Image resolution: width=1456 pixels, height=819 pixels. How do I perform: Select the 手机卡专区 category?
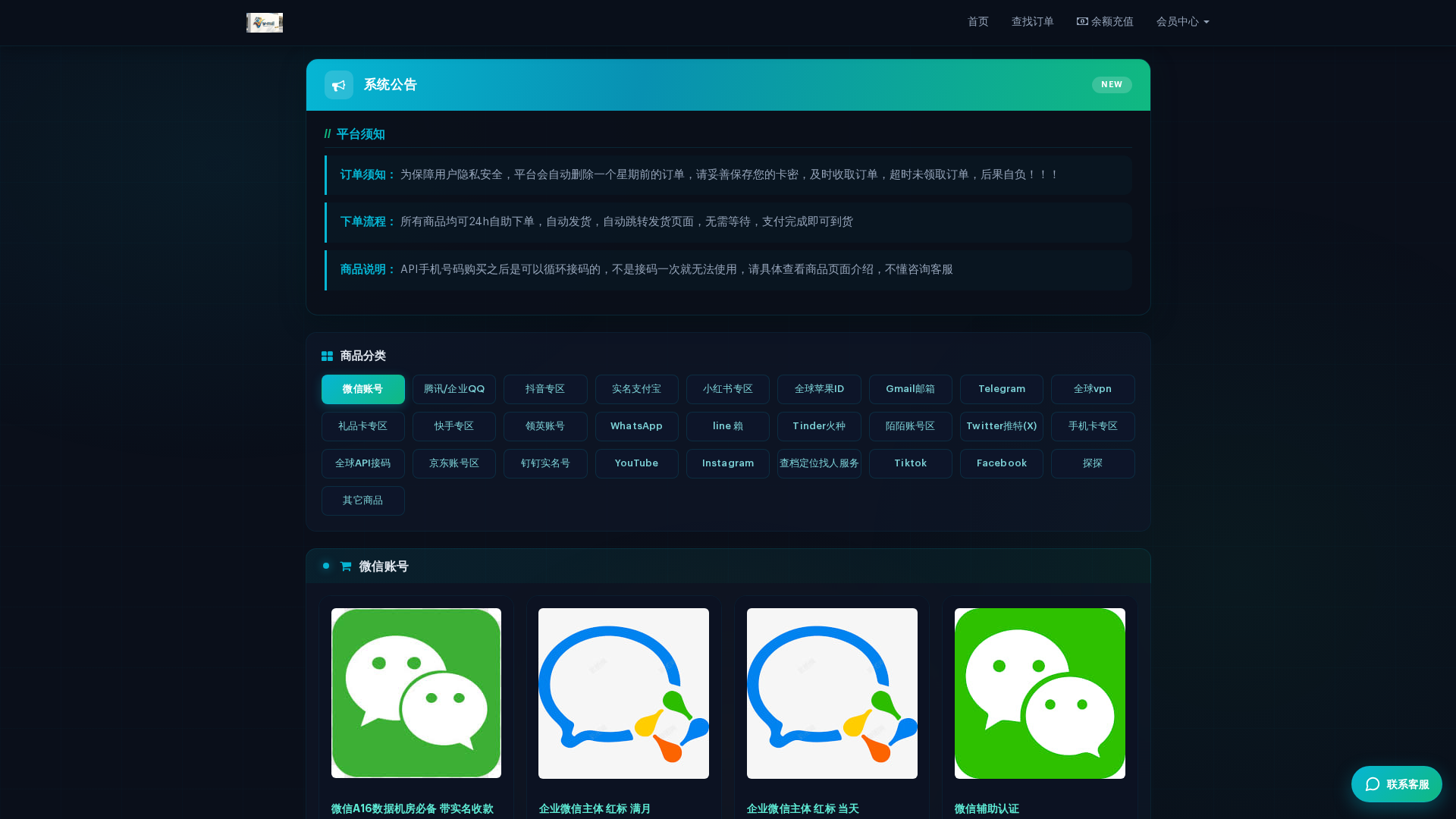click(x=1093, y=426)
